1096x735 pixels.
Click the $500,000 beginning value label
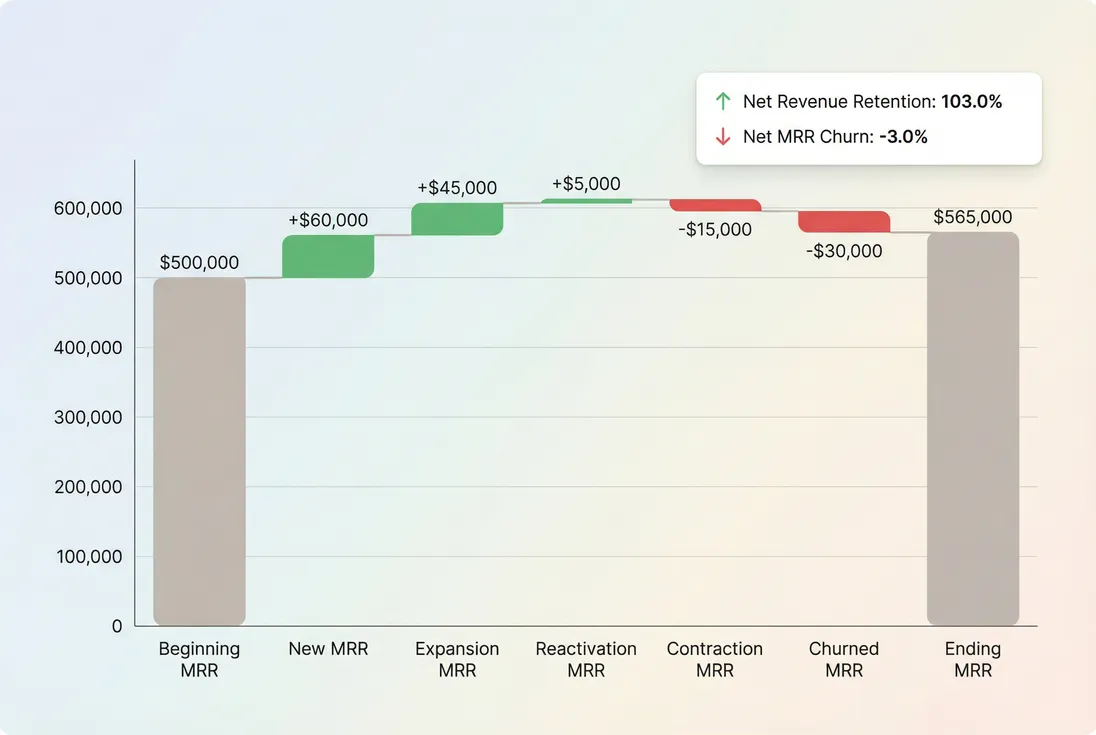click(x=199, y=262)
